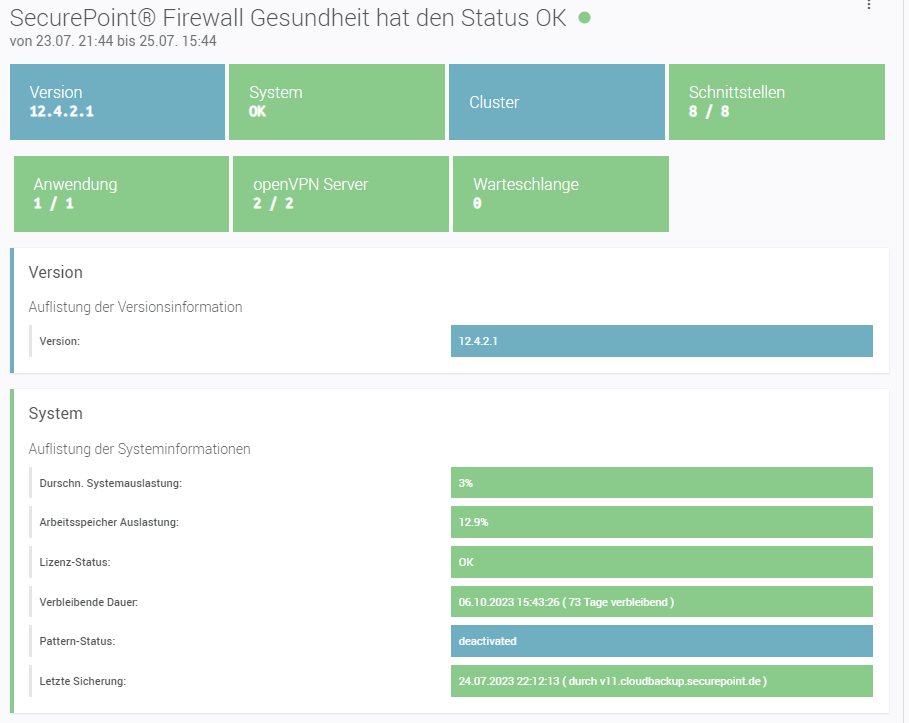Click the Schnittstellen 8 / 8 tile
Image resolution: width=909 pixels, height=723 pixels.
776,102
